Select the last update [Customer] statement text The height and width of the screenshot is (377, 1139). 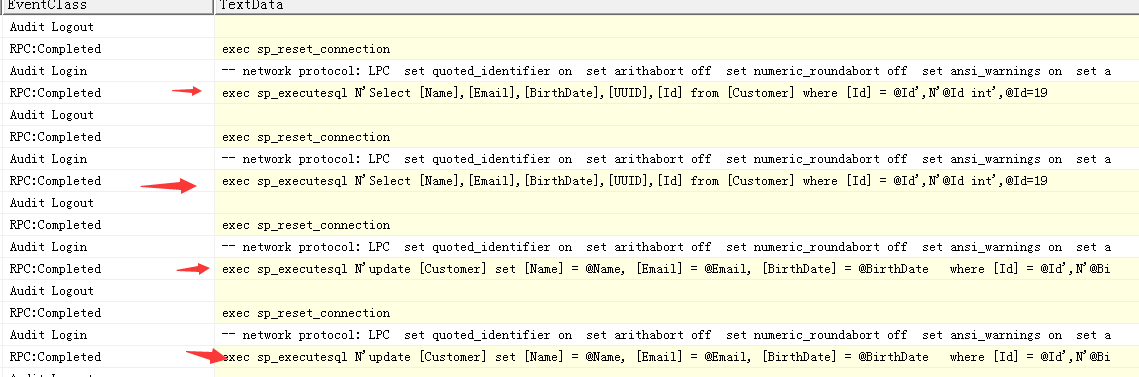666,357
